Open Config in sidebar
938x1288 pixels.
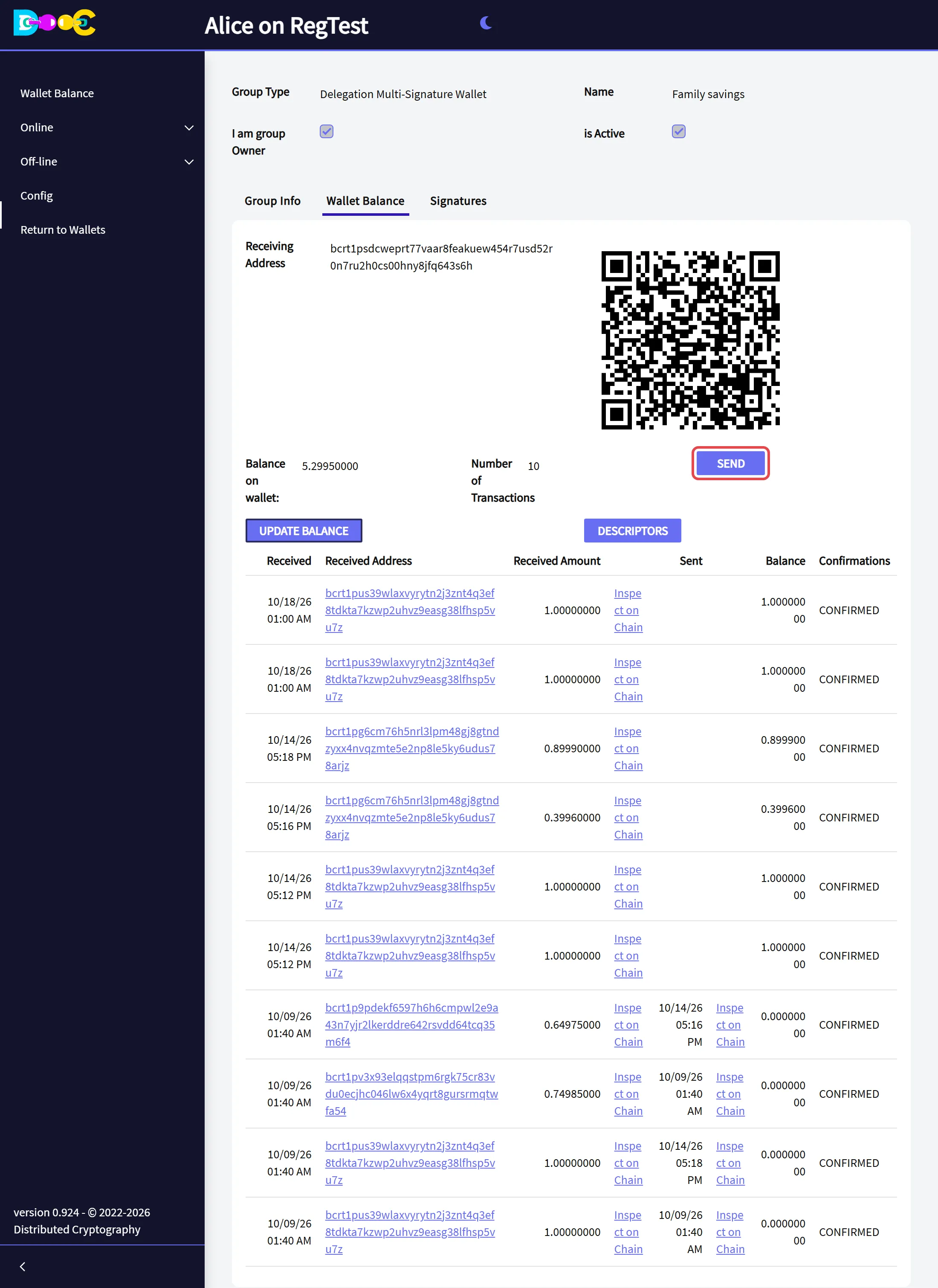click(36, 195)
